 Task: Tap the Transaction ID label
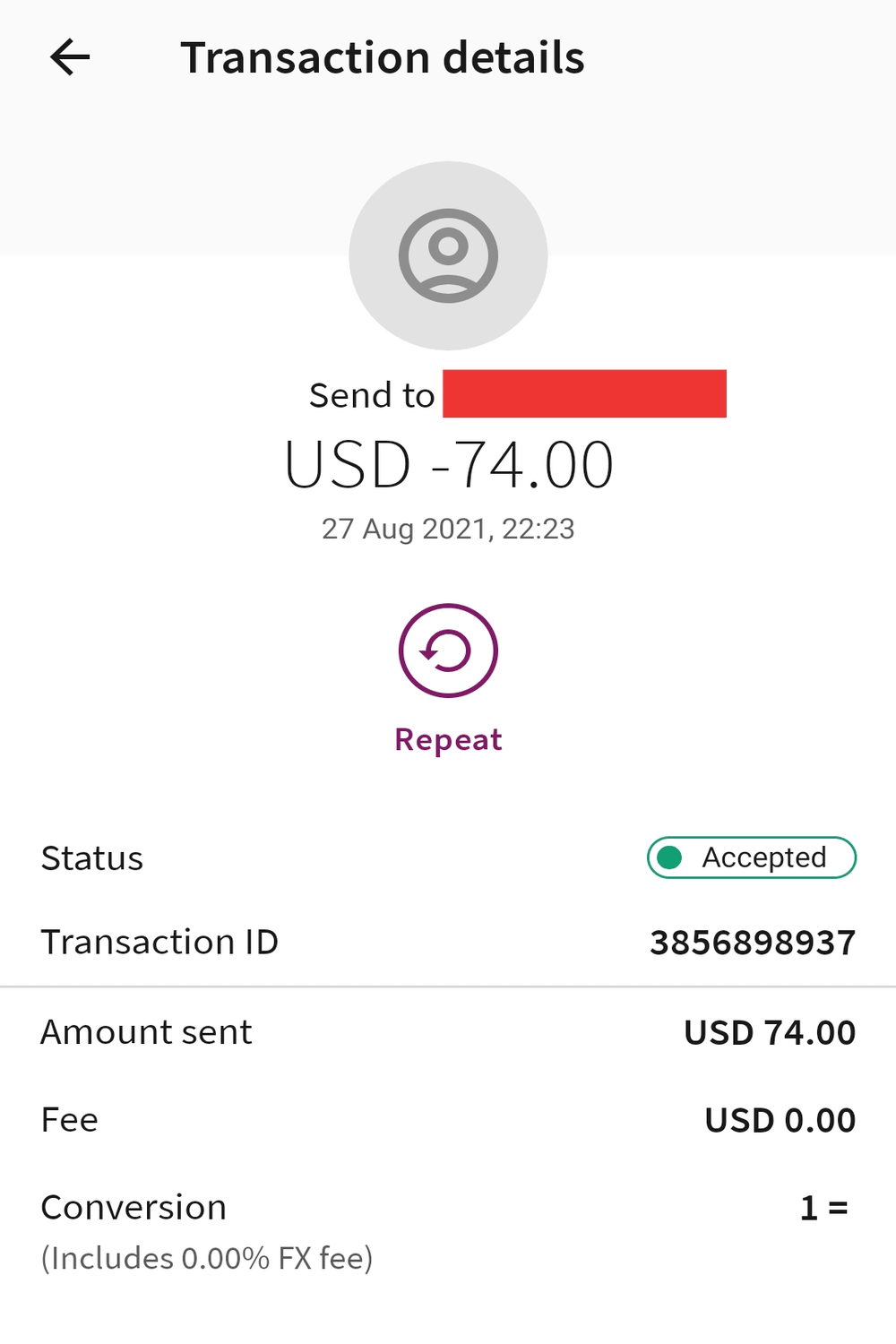159,943
